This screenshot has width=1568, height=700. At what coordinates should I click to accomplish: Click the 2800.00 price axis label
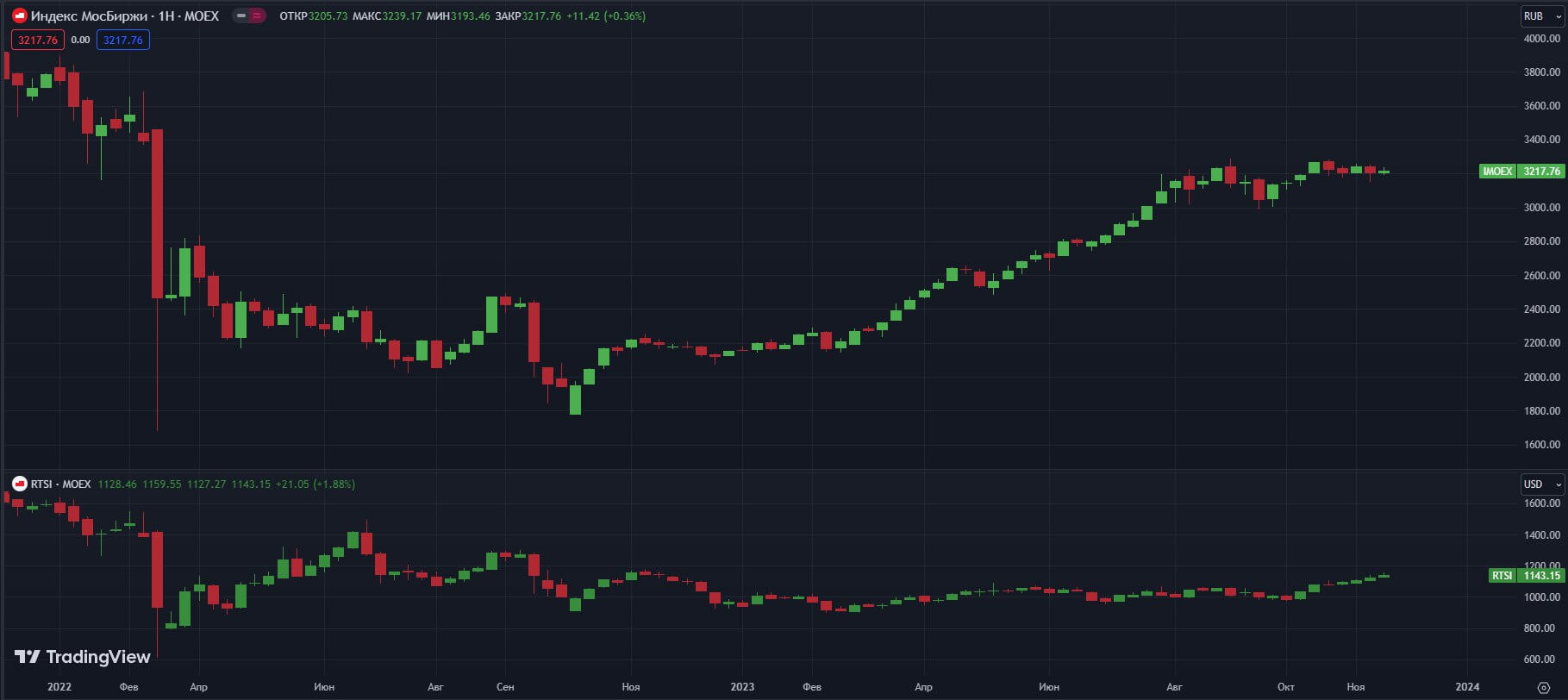[1541, 241]
